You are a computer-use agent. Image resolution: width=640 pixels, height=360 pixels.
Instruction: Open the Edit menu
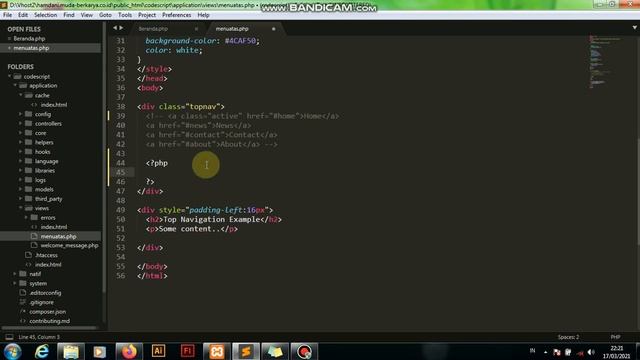(23, 15)
